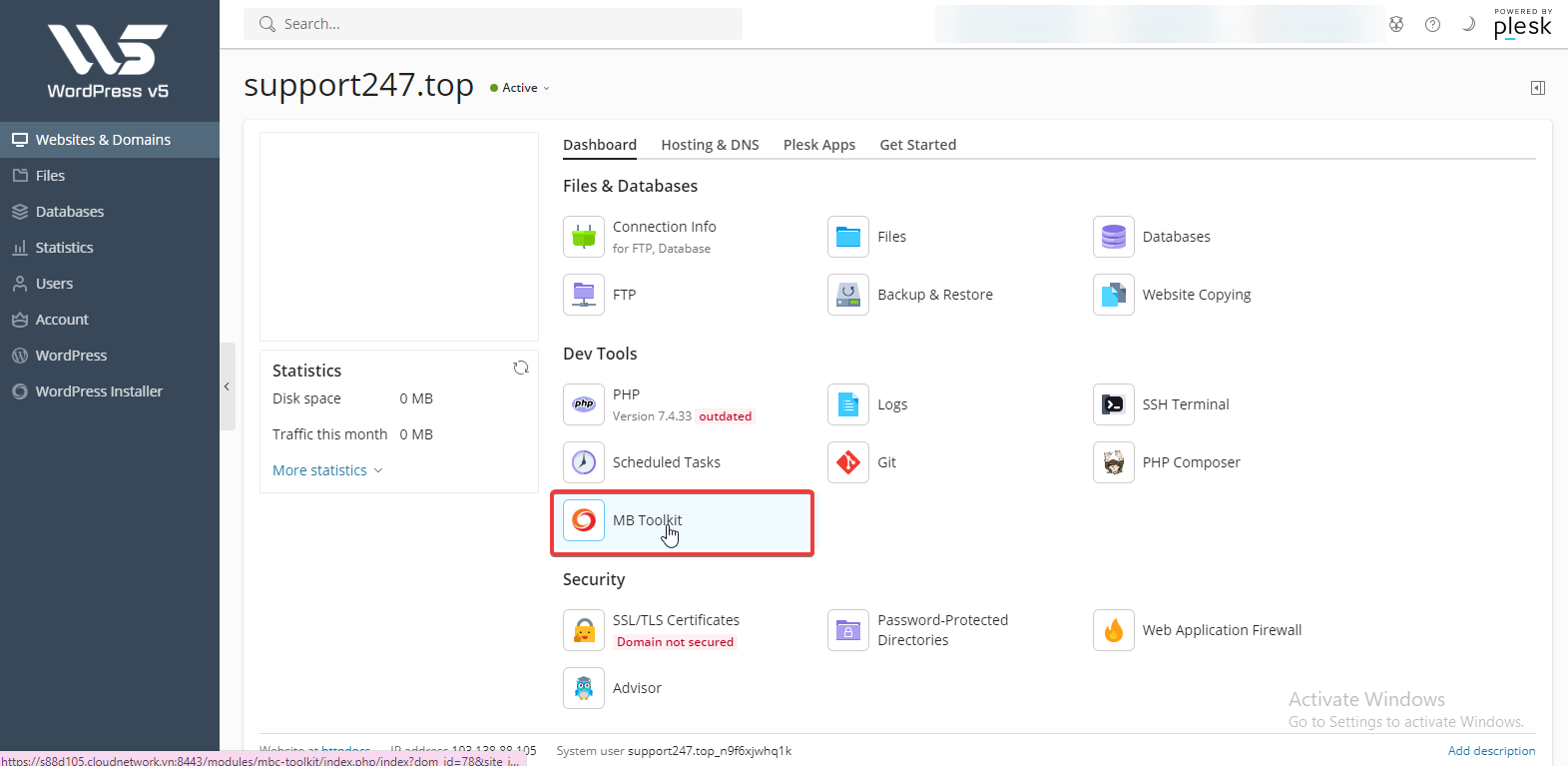Refresh the Statistics panel

[521, 369]
